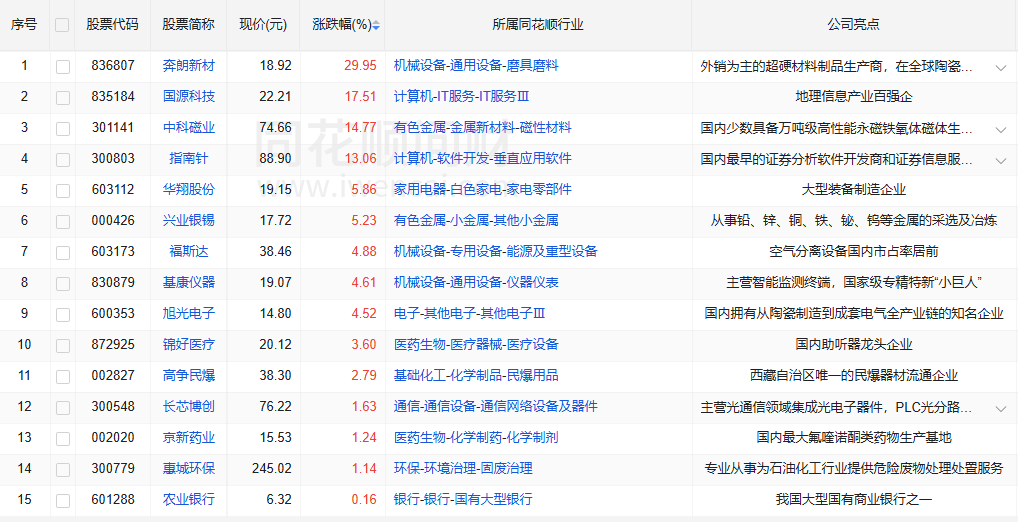Viewport: 1018px width, 522px height.
Task: Check the box for 高争民爆
Action: pyautogui.click(x=63, y=377)
